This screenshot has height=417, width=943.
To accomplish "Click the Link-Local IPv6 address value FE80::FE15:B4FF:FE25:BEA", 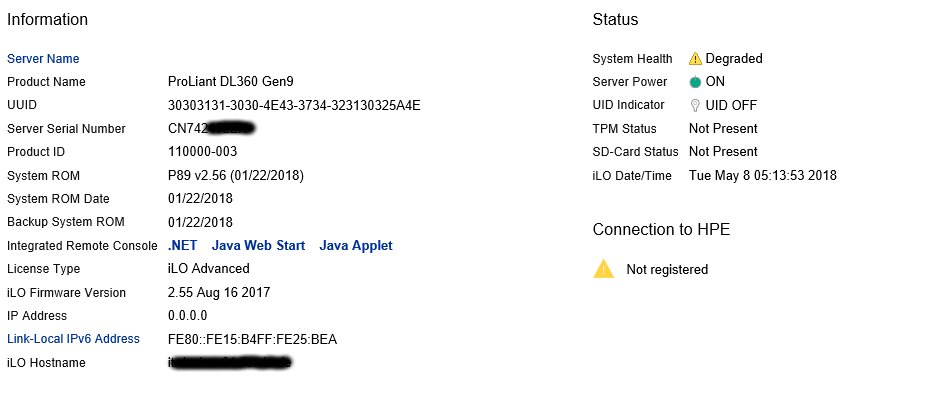I will tap(252, 339).
